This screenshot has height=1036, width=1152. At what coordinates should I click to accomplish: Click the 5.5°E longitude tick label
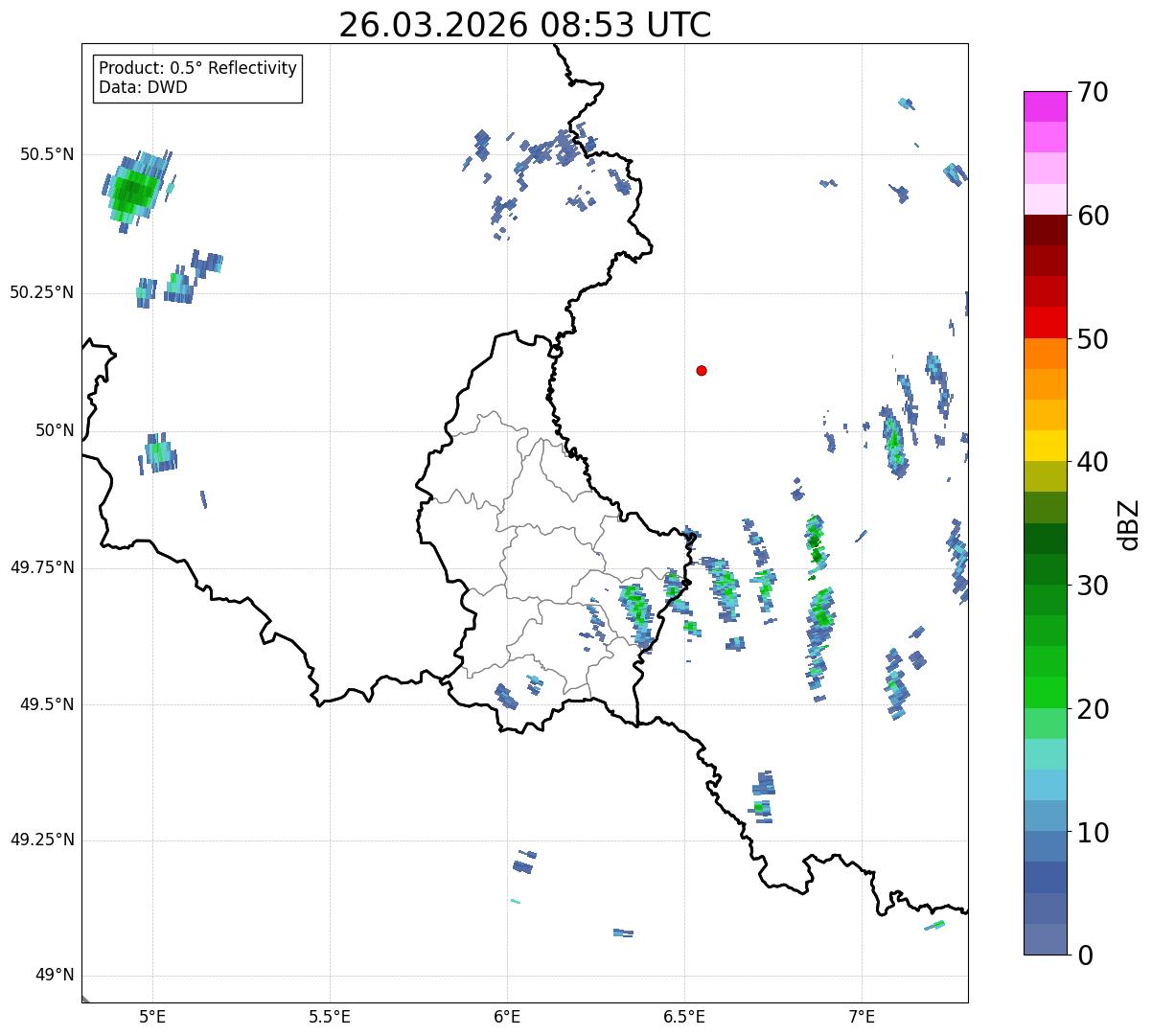tap(330, 1017)
